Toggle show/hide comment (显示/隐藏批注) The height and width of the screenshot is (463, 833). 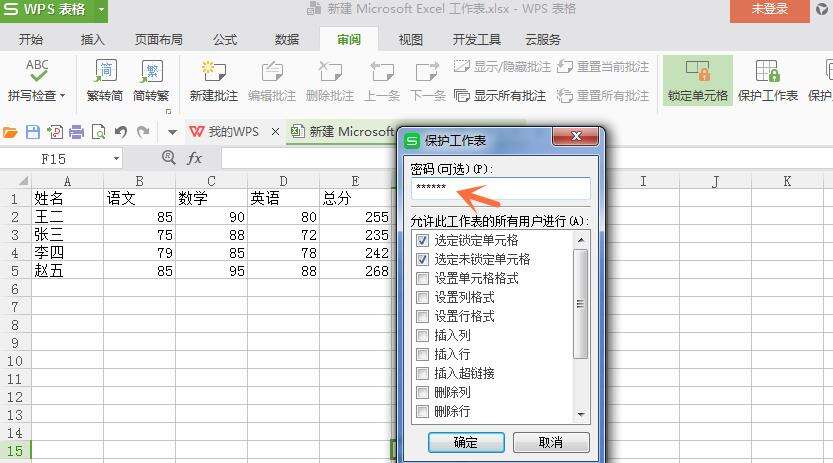[x=502, y=66]
